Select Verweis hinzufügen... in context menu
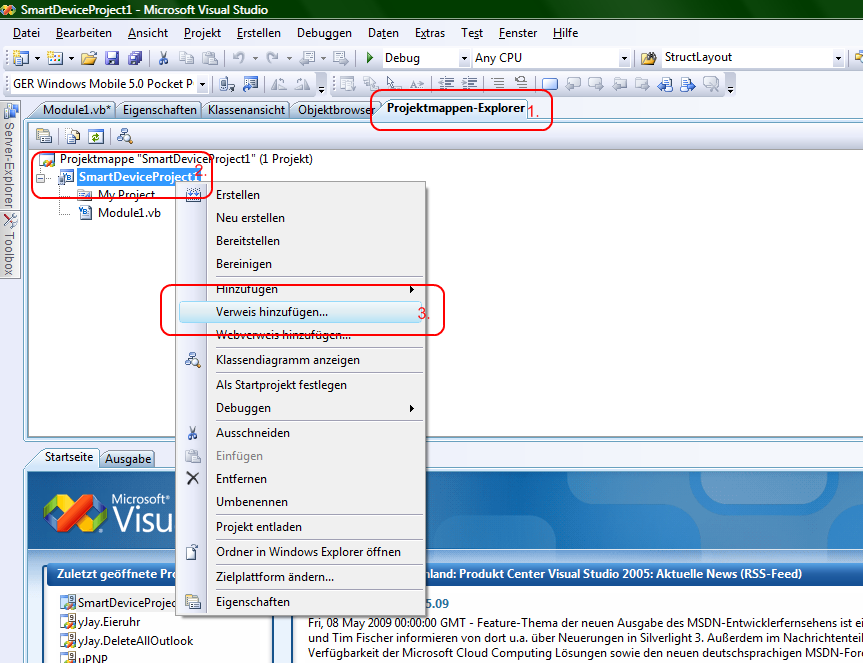This screenshot has width=863, height=663. click(x=301, y=312)
